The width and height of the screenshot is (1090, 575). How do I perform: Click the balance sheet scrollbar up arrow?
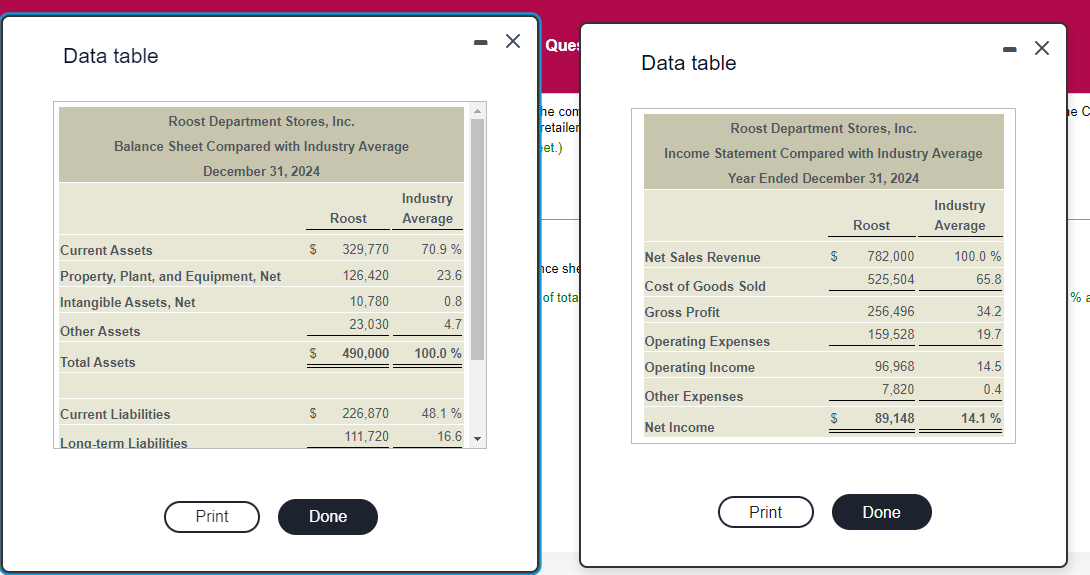477,111
